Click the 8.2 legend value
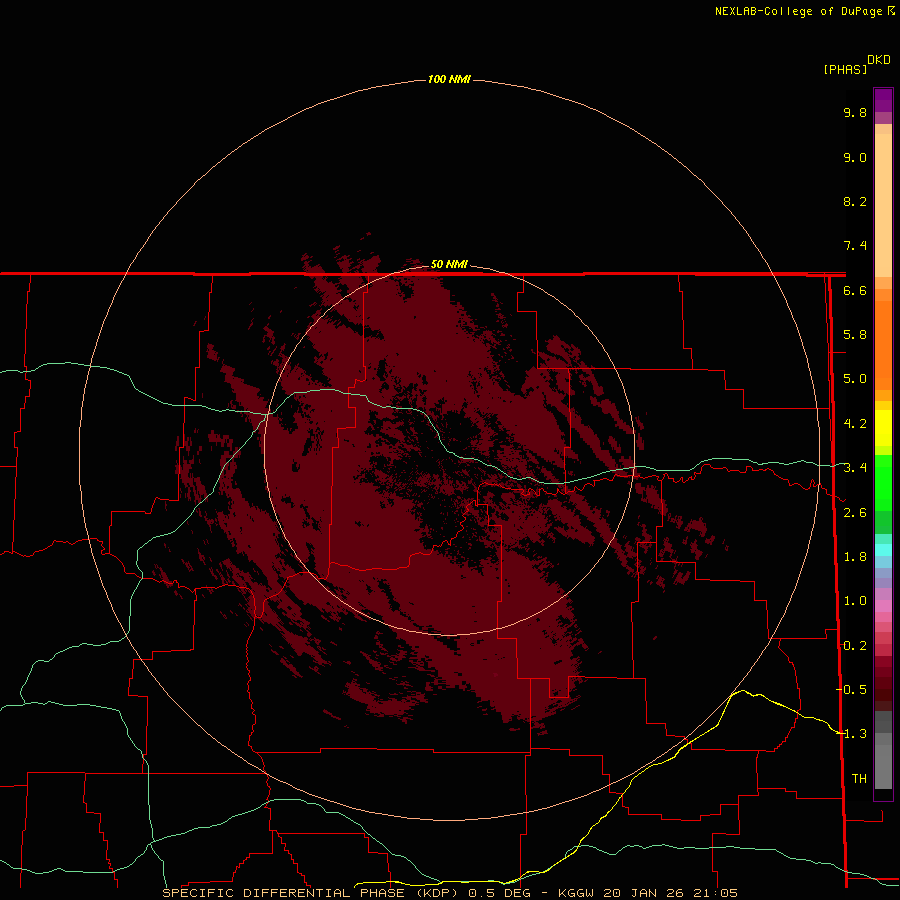 click(855, 201)
